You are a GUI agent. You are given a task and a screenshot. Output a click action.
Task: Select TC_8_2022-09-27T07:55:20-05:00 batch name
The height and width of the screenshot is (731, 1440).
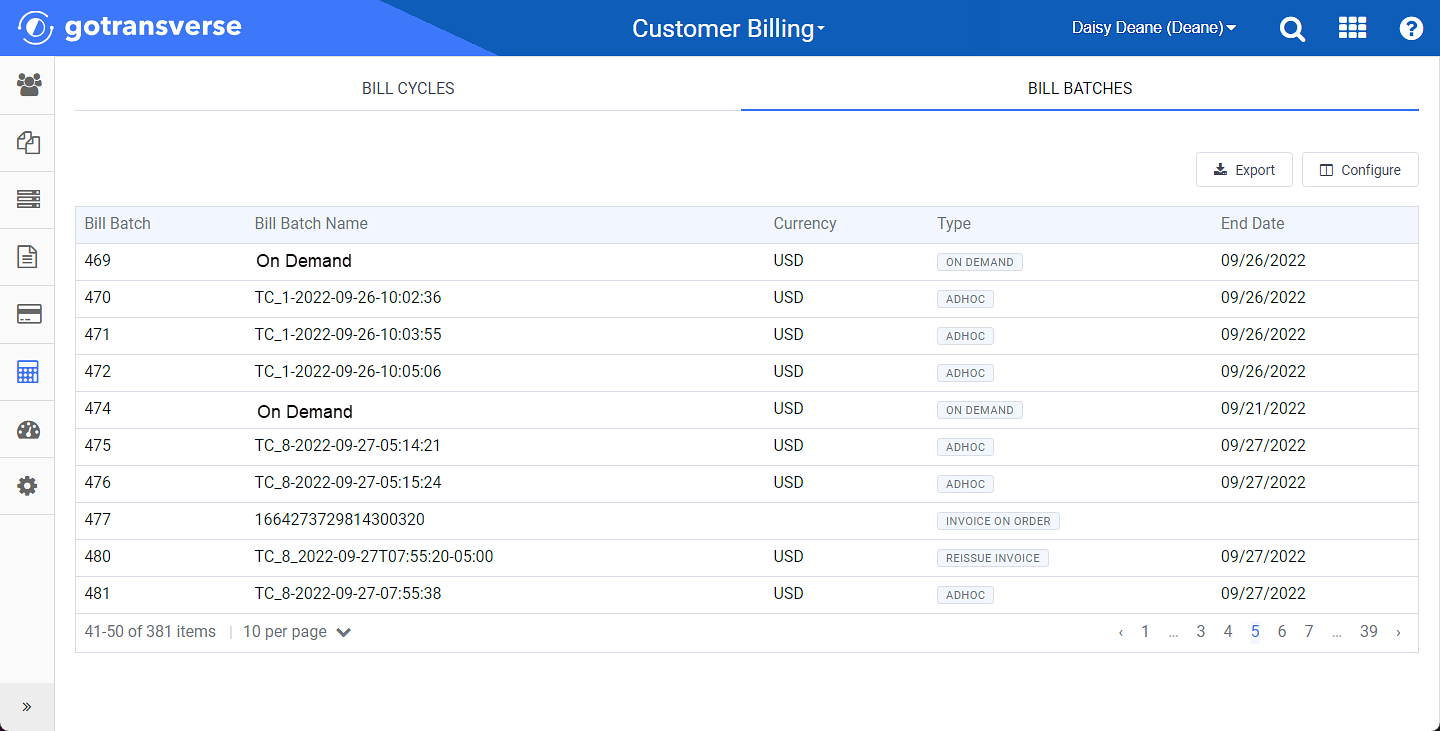(x=374, y=557)
